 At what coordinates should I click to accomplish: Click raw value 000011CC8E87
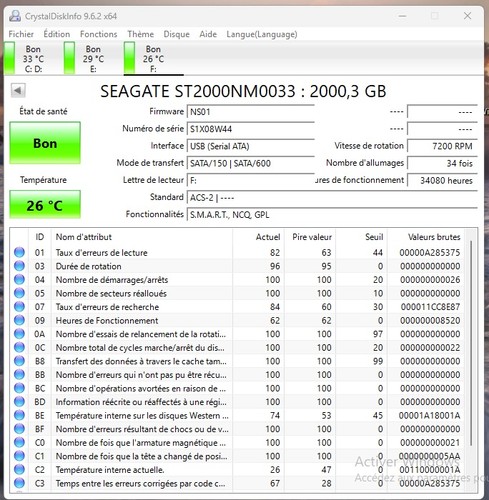click(x=430, y=307)
